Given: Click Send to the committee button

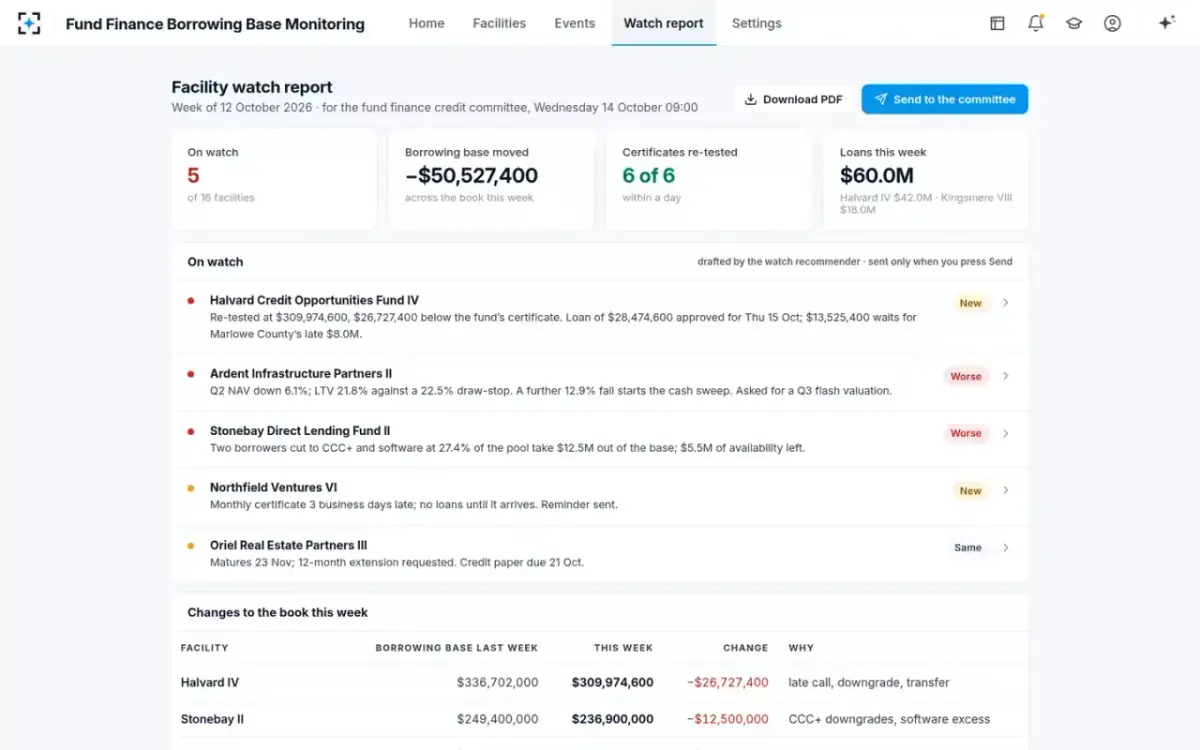Looking at the screenshot, I should coord(944,99).
